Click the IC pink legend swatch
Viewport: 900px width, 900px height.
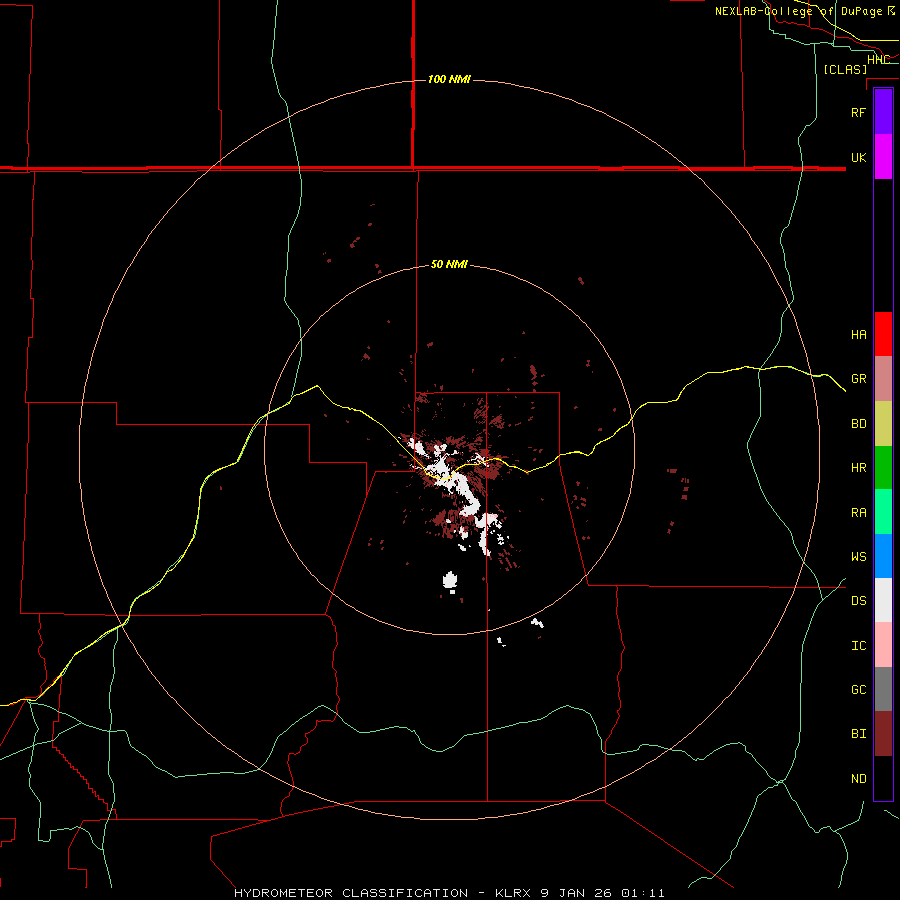point(883,645)
